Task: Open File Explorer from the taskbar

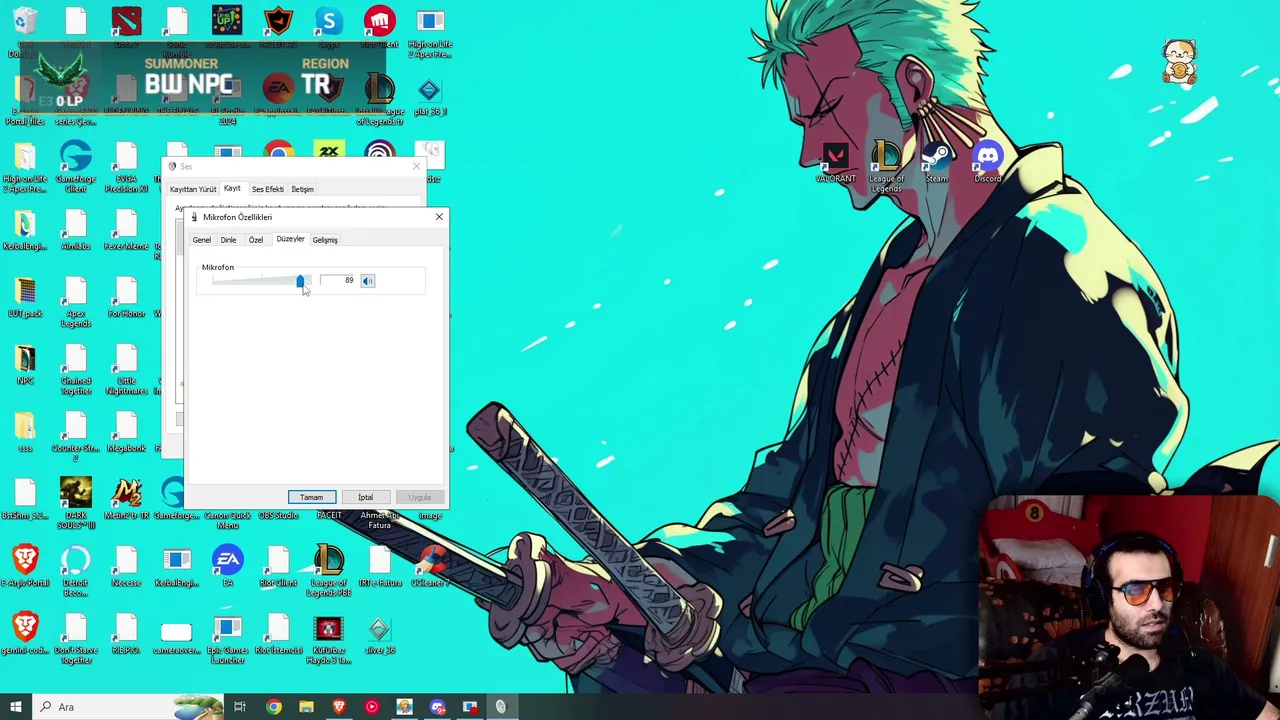Action: (306, 707)
